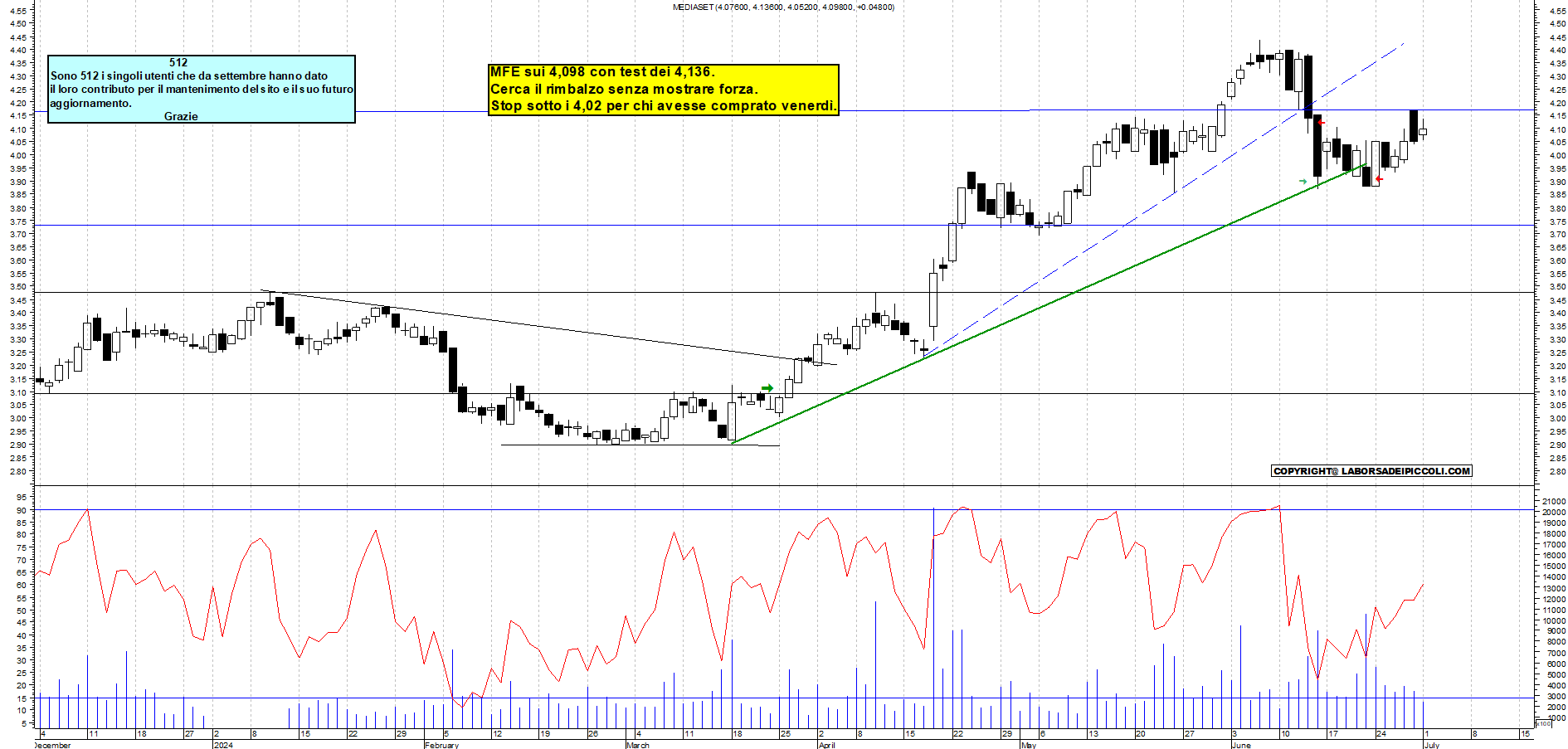Click the 15000 value on the volume scale

(x=1553, y=567)
